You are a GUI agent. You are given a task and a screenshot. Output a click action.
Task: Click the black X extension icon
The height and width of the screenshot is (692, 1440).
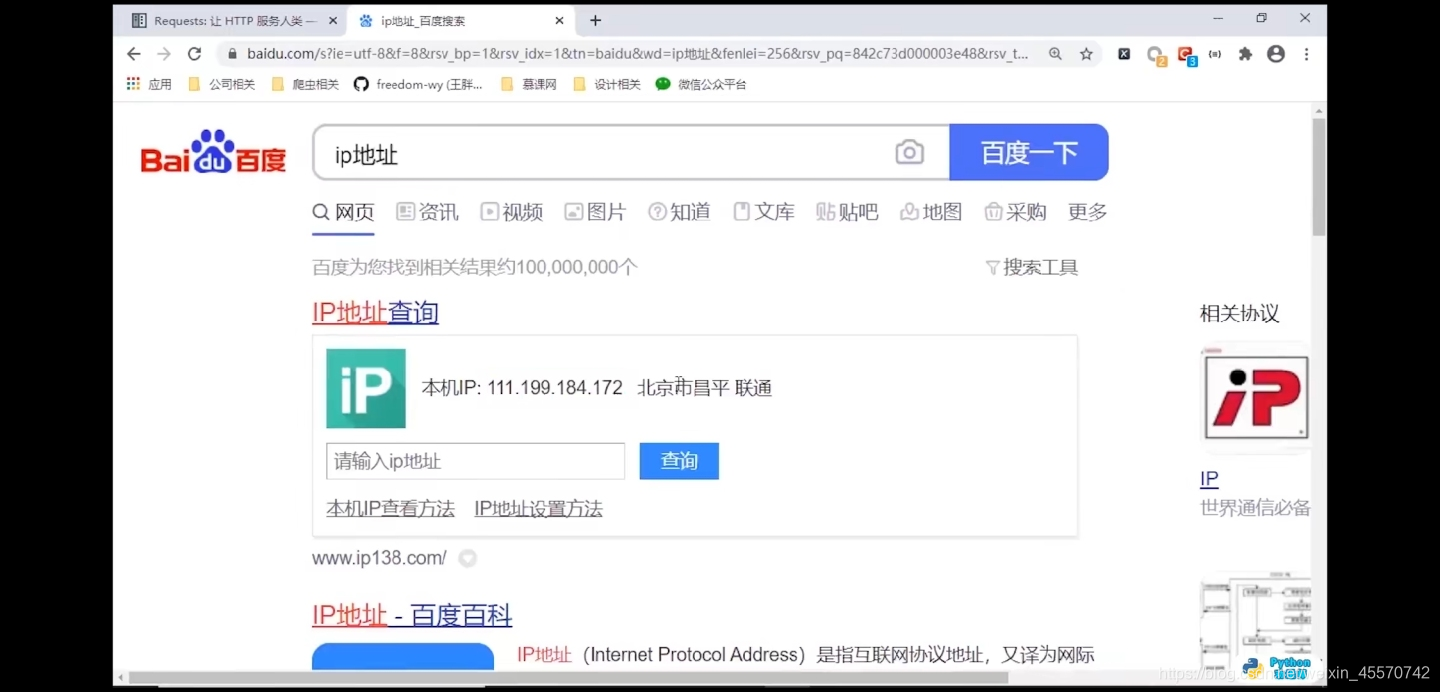pos(1124,54)
